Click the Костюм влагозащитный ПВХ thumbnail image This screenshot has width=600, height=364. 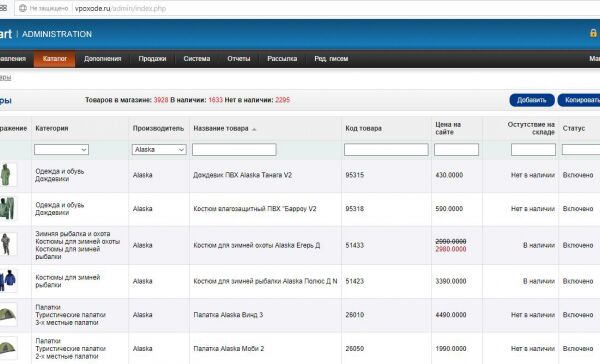point(8,209)
